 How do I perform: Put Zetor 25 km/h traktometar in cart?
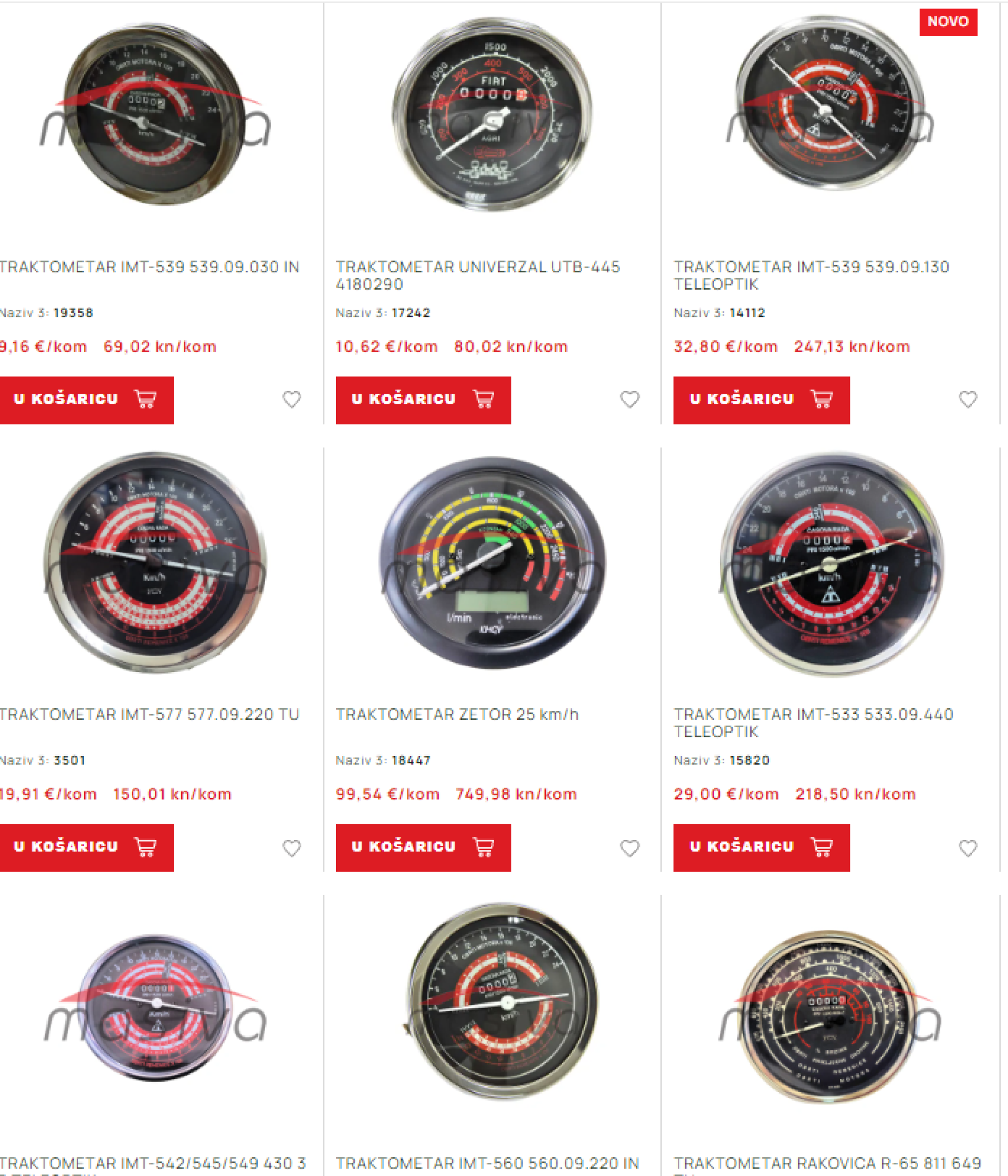coord(423,848)
